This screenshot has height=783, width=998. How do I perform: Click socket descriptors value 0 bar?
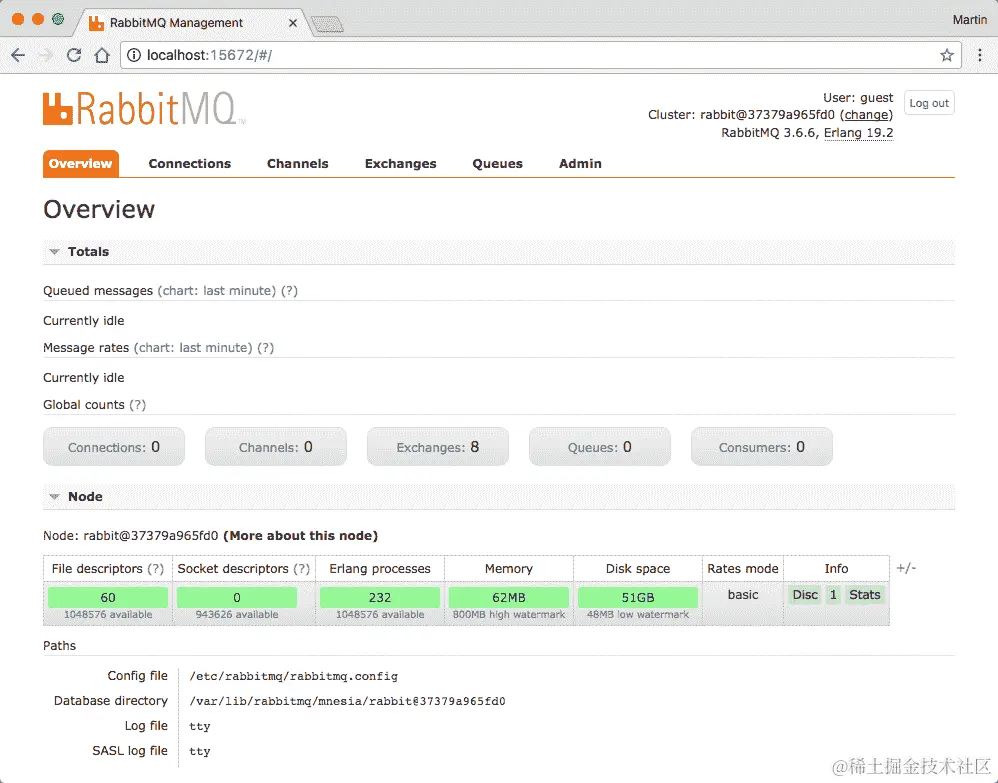237,597
